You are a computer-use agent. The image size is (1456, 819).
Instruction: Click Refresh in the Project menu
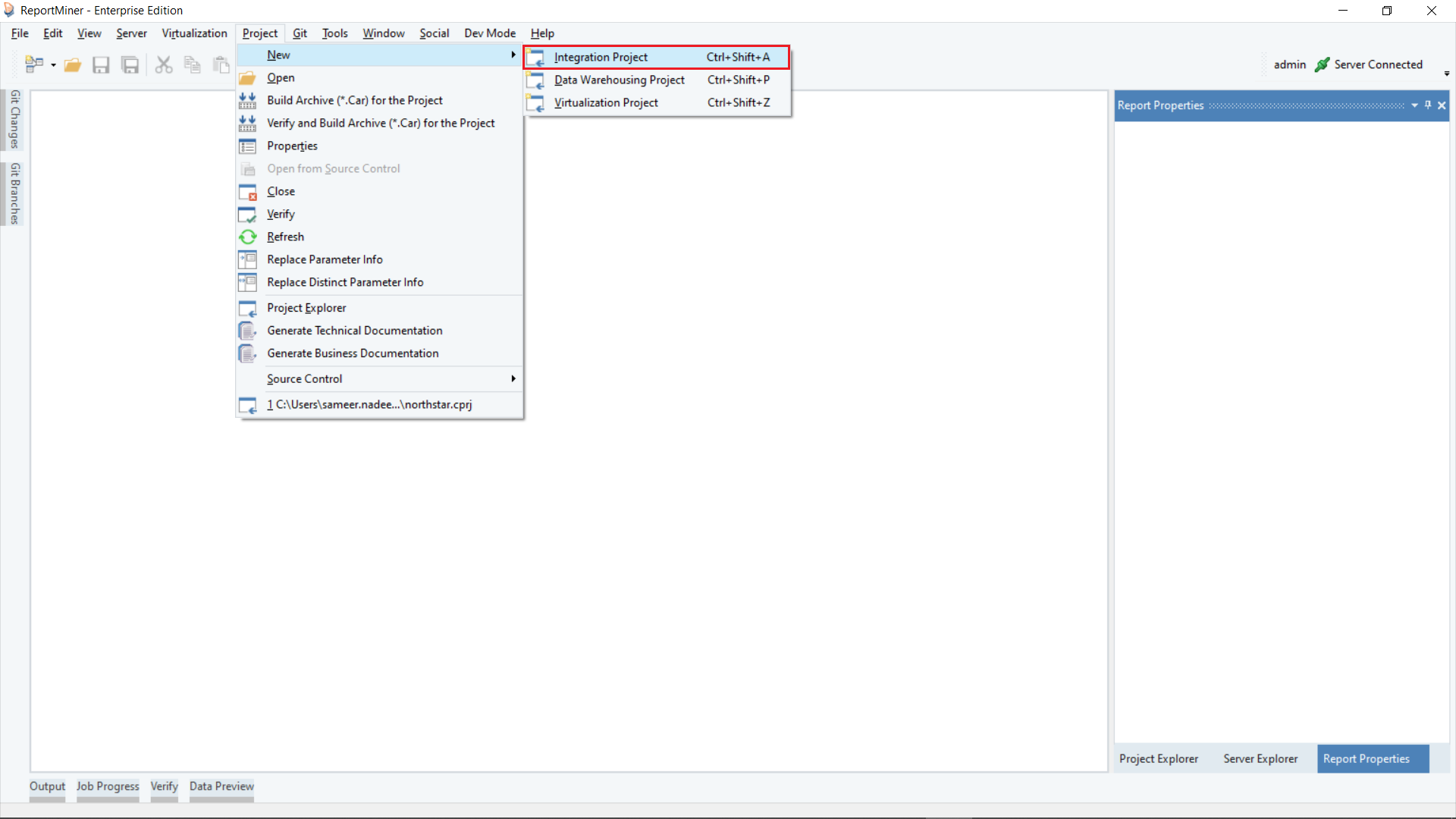[x=285, y=237]
